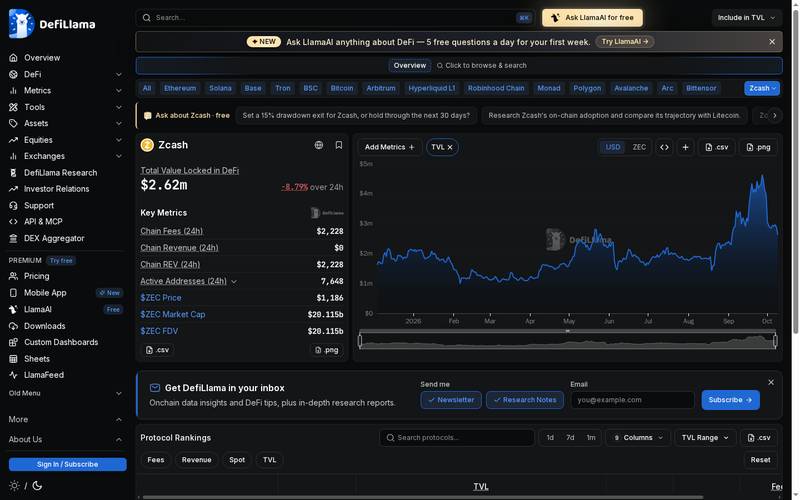Download key metrics .csv file
Screen dimensions: 800x500
coord(157,350)
